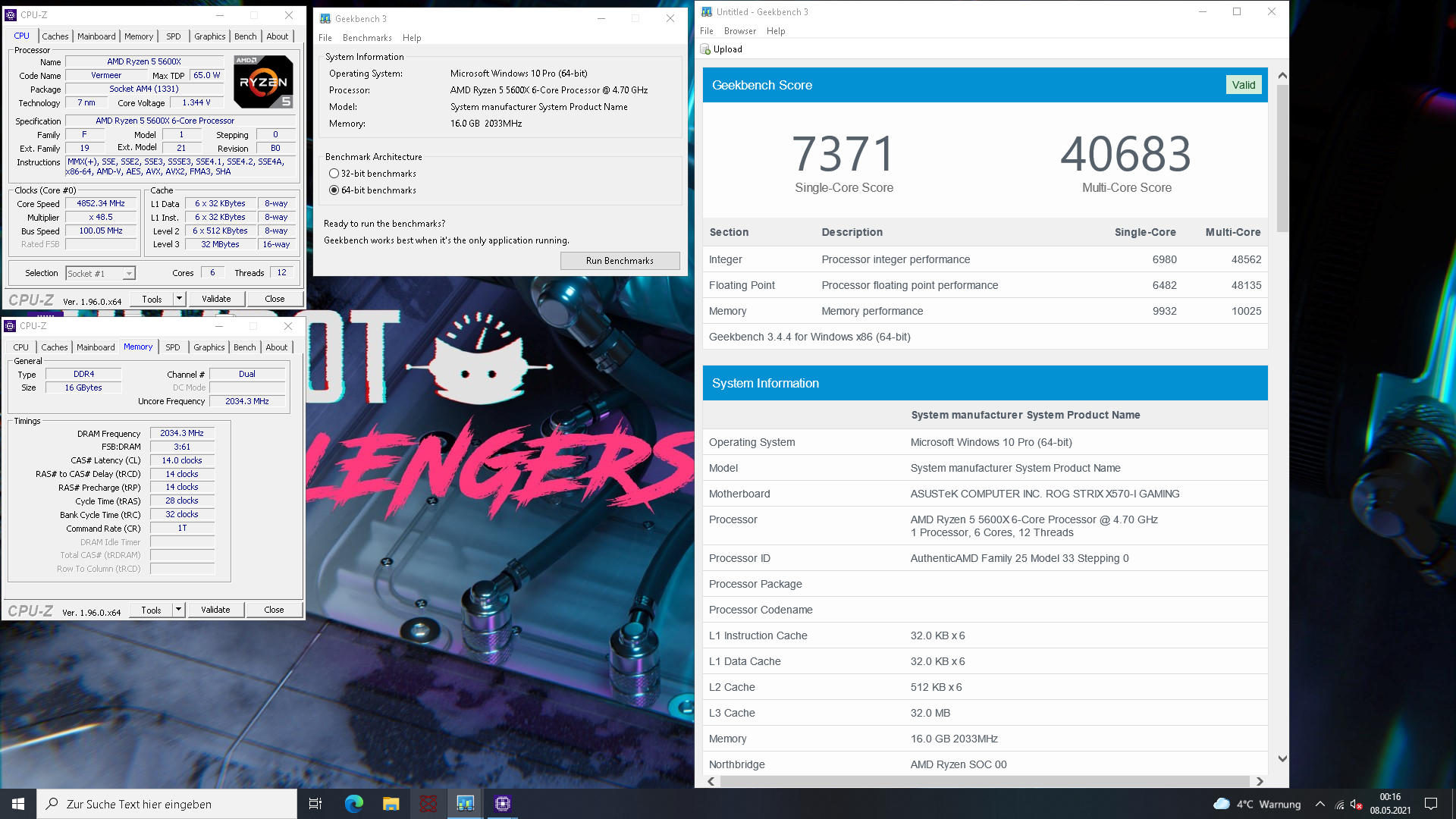This screenshot has height=819, width=1456.
Task: Open the notification center icon
Action: point(1431,804)
